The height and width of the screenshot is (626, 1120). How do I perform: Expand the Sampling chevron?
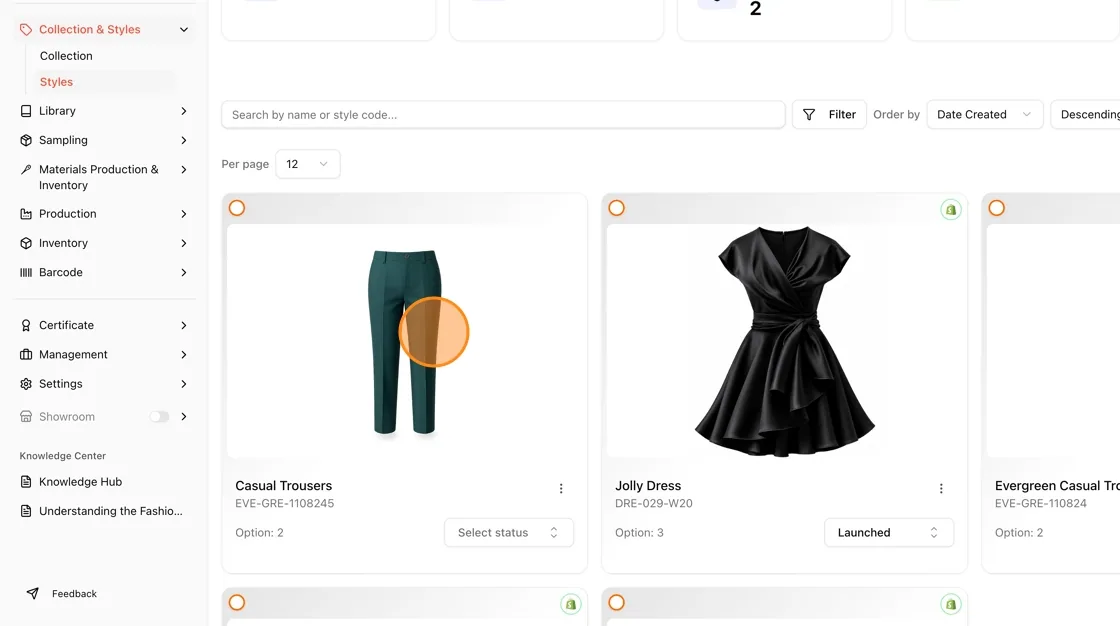pos(184,140)
